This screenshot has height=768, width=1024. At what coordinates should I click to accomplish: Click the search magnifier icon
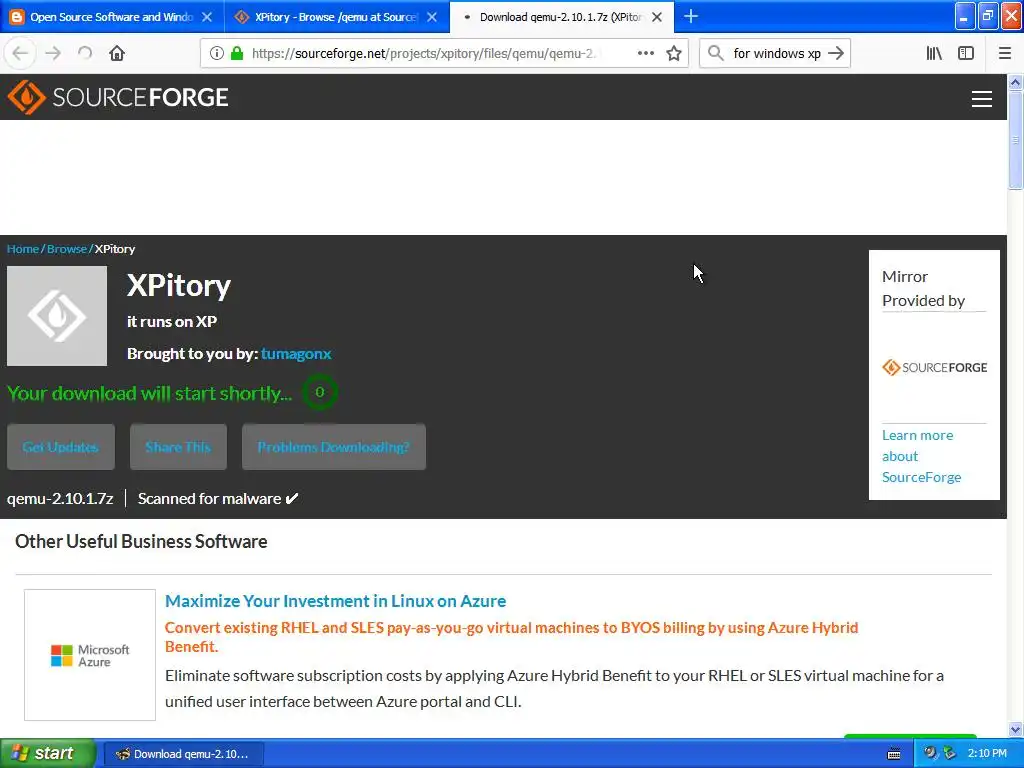coord(716,54)
